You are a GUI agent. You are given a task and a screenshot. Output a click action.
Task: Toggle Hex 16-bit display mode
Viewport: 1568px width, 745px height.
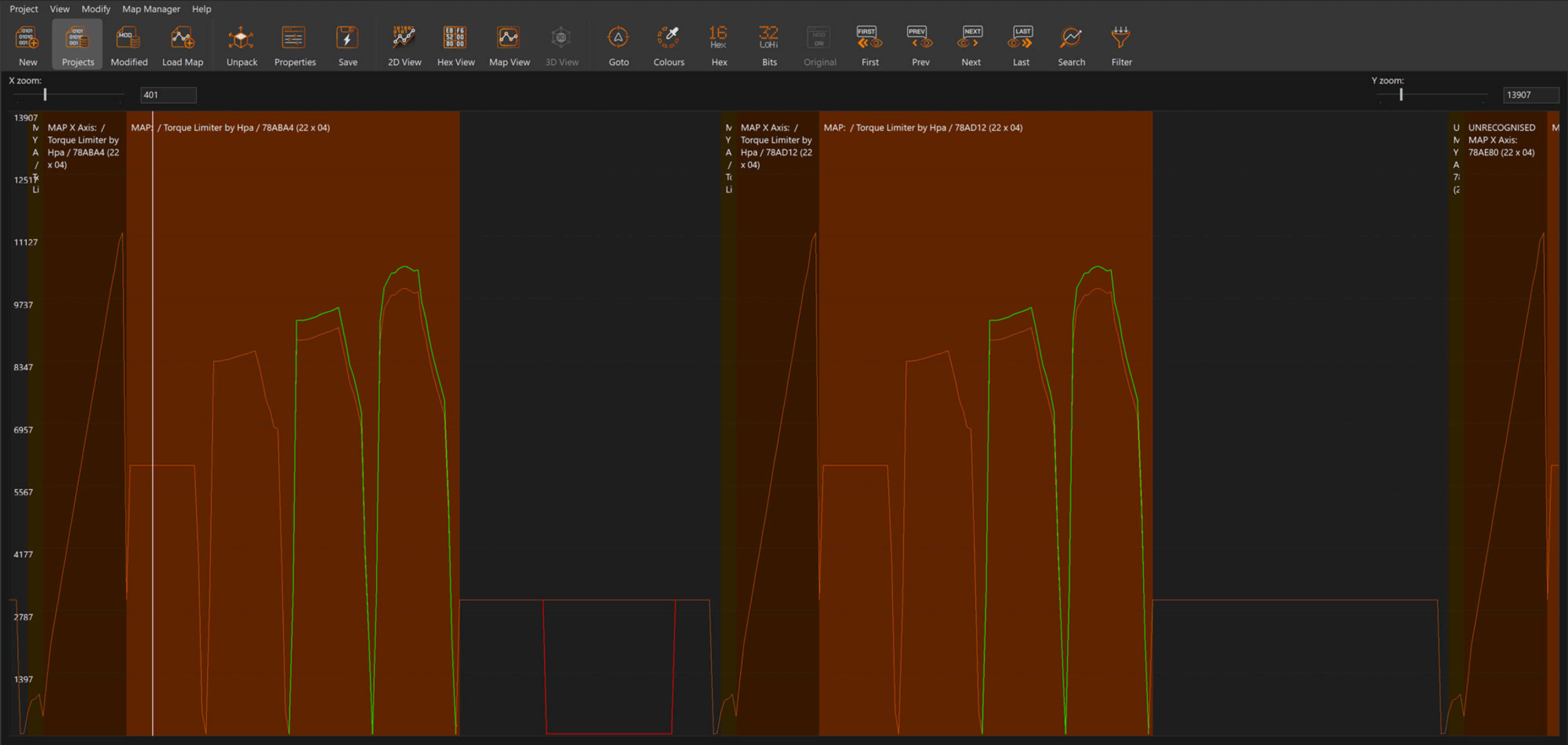(718, 43)
